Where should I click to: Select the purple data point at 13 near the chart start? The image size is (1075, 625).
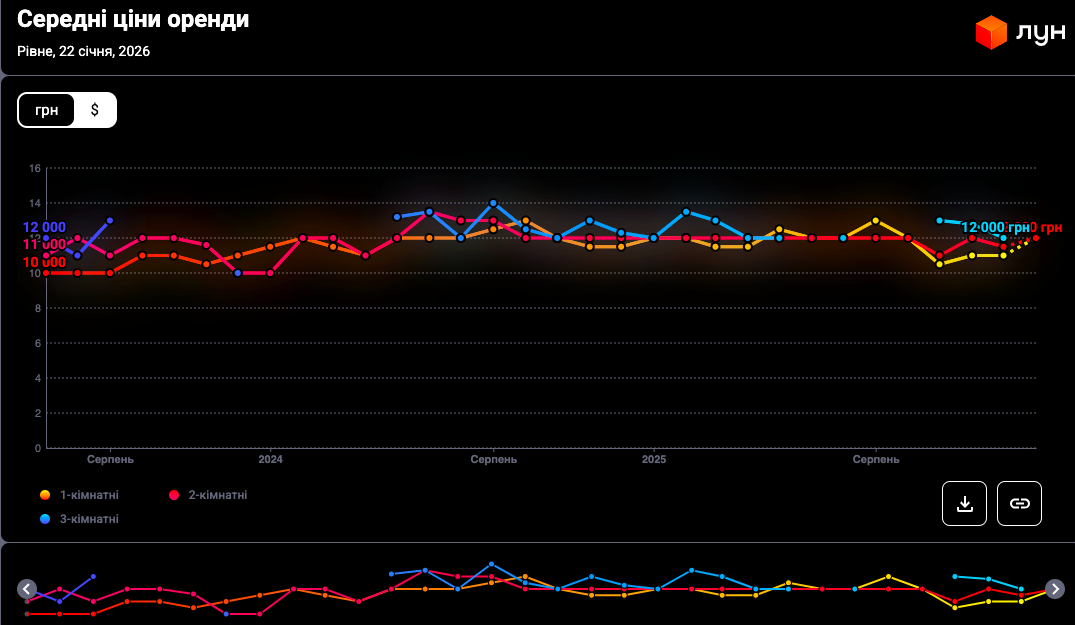(110, 220)
